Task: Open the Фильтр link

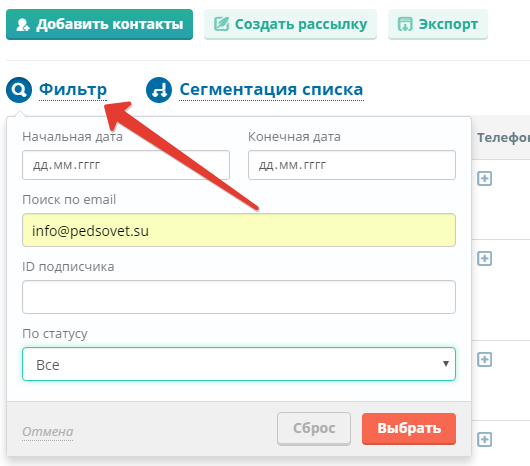Action: pyautogui.click(x=73, y=89)
